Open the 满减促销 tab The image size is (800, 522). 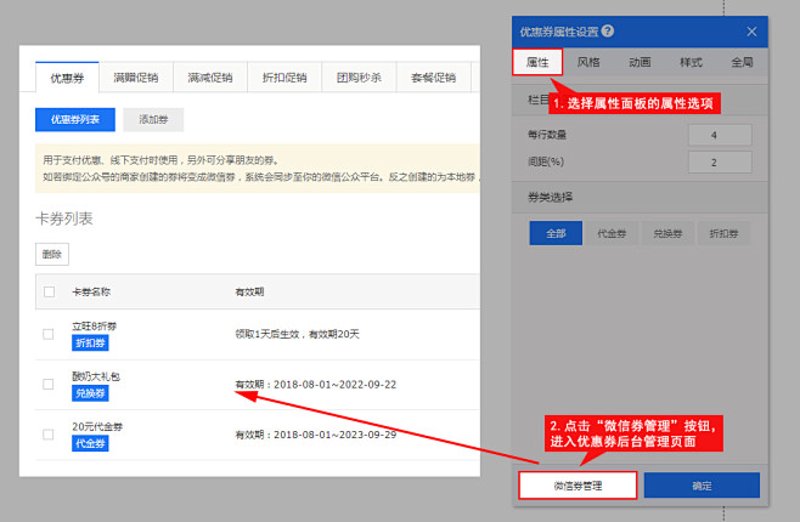pyautogui.click(x=210, y=78)
